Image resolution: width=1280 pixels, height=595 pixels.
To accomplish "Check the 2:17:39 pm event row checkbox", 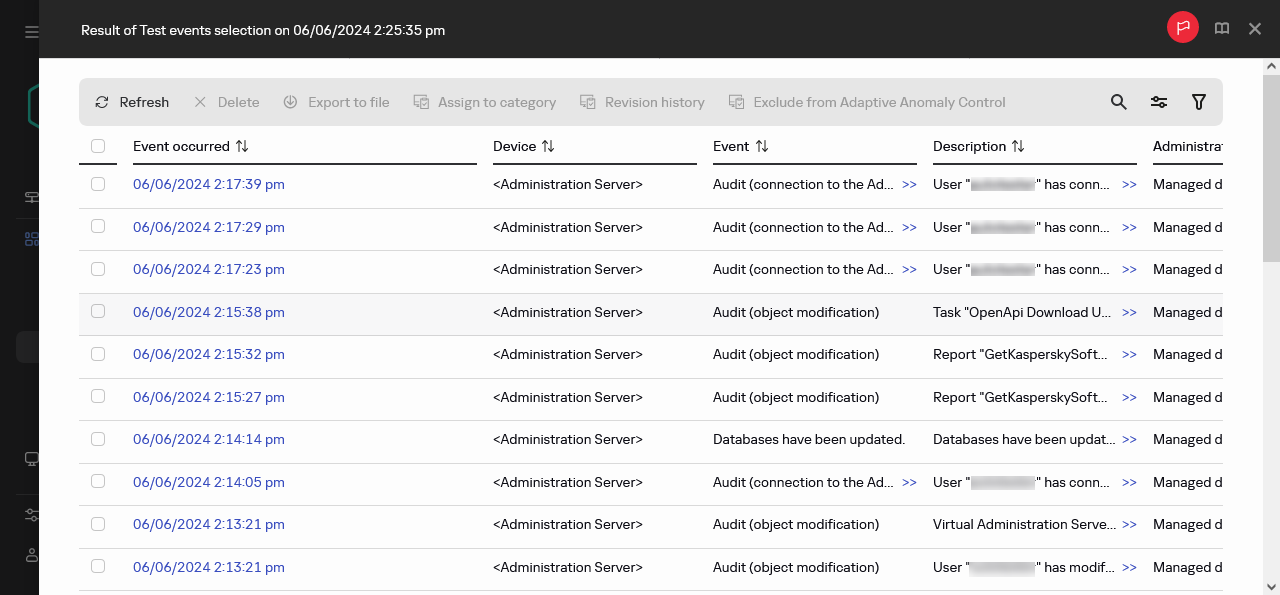I will pos(98,184).
